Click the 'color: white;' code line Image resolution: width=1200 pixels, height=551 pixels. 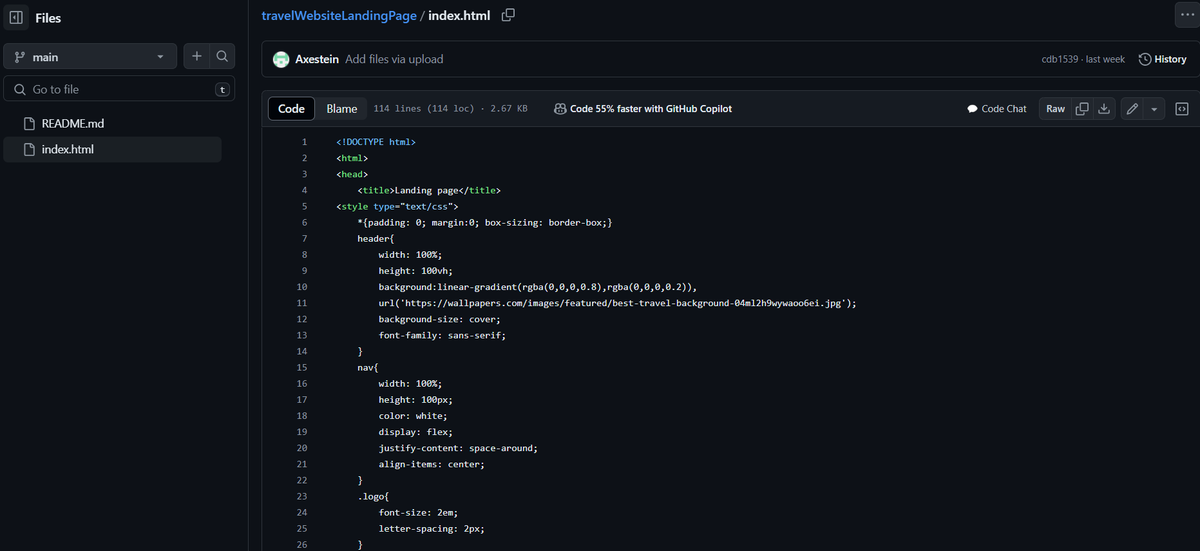pyautogui.click(x=413, y=416)
